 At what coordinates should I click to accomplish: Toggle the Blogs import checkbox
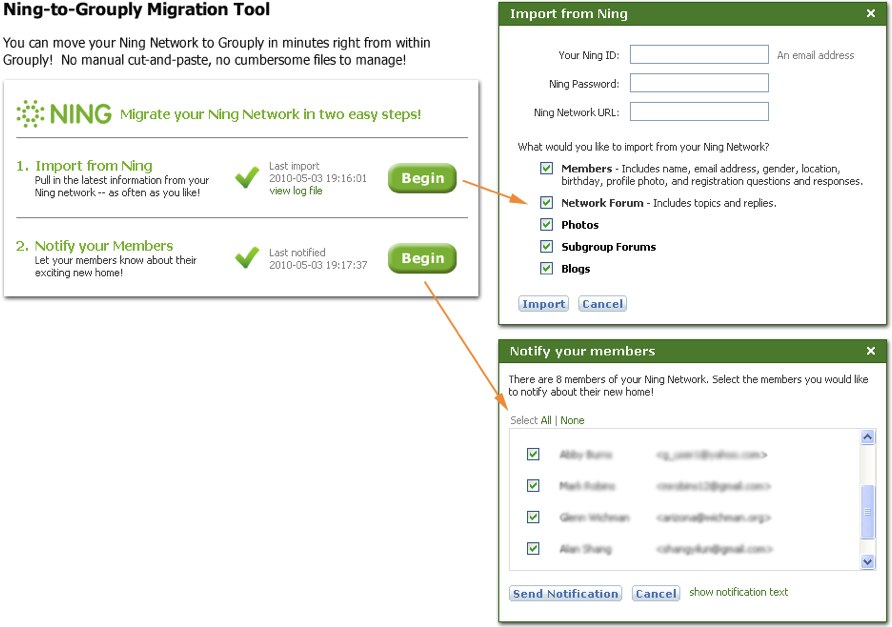click(546, 268)
